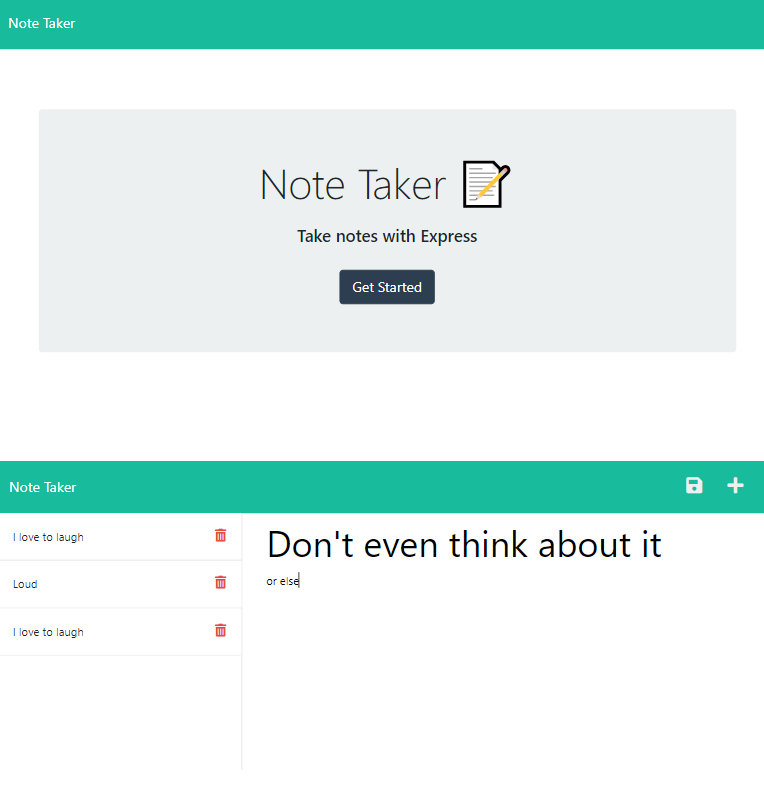Viewport: 764px width, 789px height.
Task: Click the 'Take notes with Express' subtitle
Action: [x=387, y=237]
